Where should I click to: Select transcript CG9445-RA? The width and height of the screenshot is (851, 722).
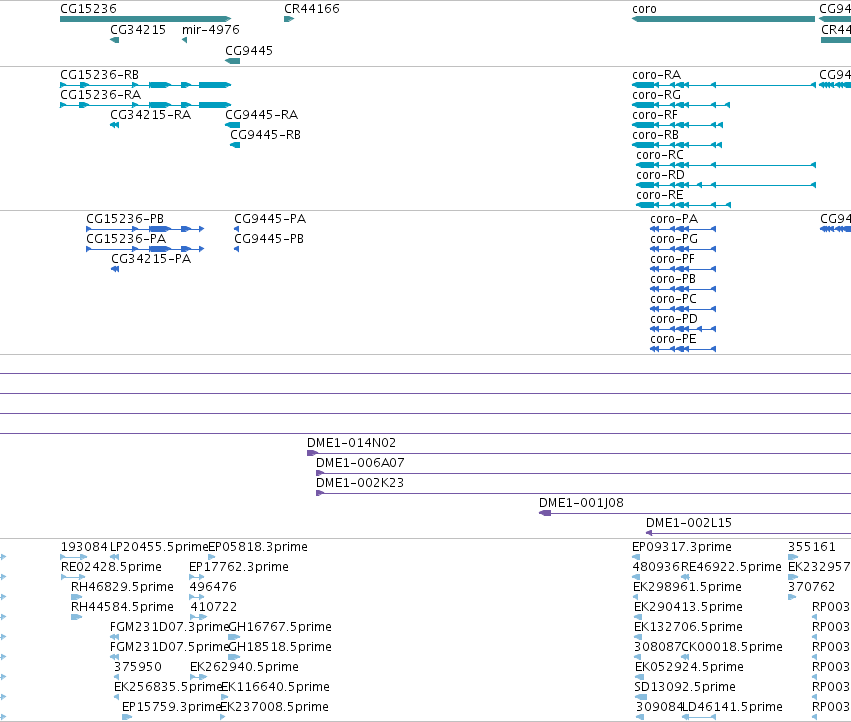(232, 125)
